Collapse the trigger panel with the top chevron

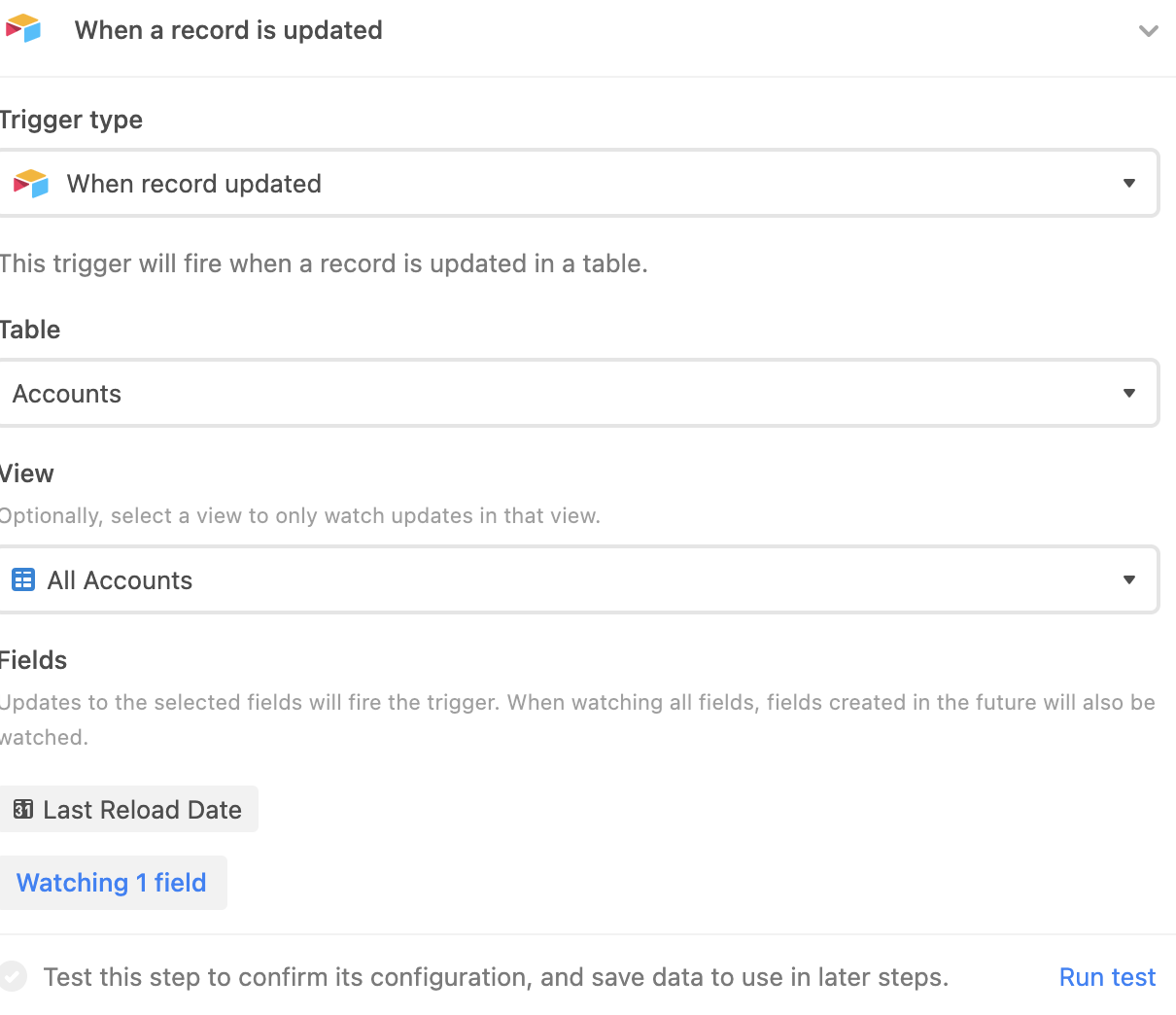pyautogui.click(x=1148, y=31)
